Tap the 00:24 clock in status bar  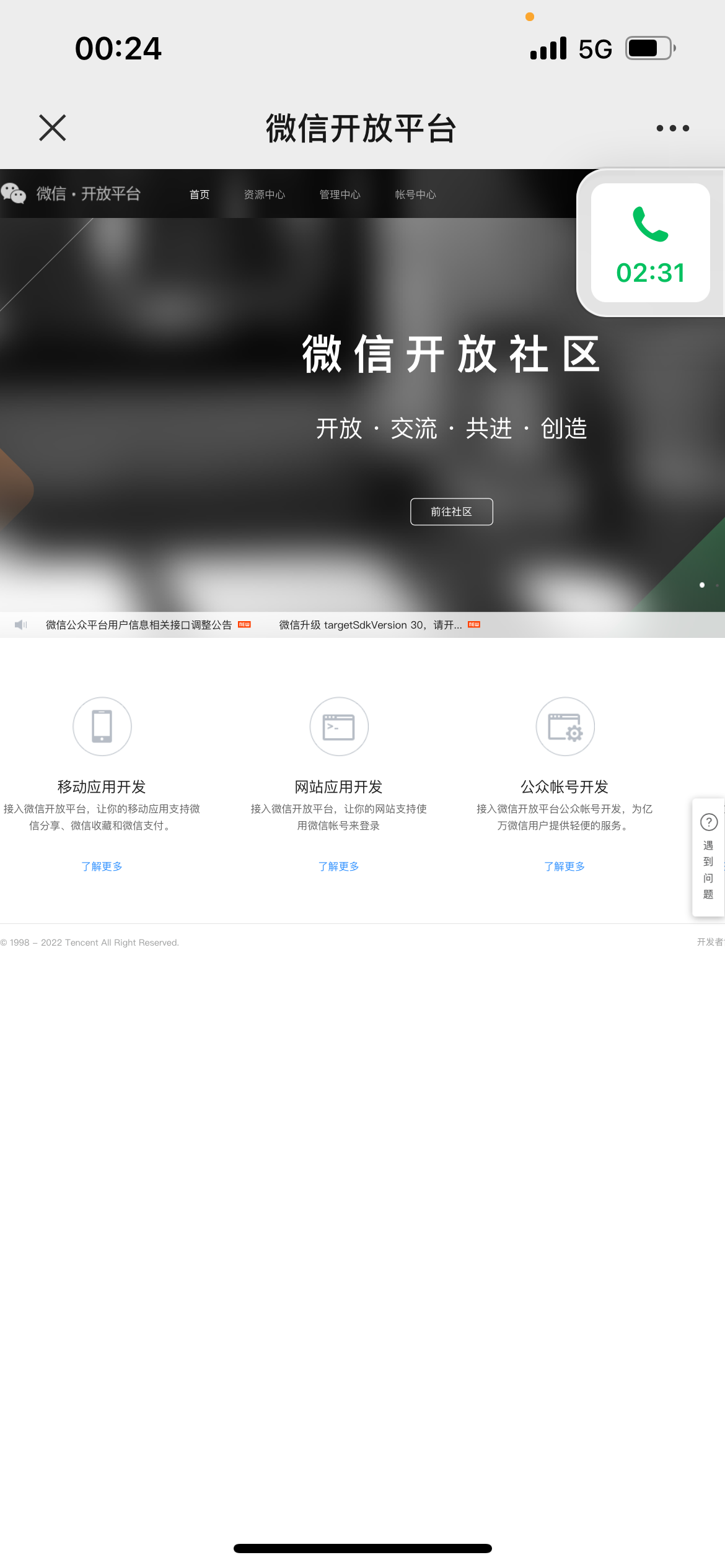[118, 48]
